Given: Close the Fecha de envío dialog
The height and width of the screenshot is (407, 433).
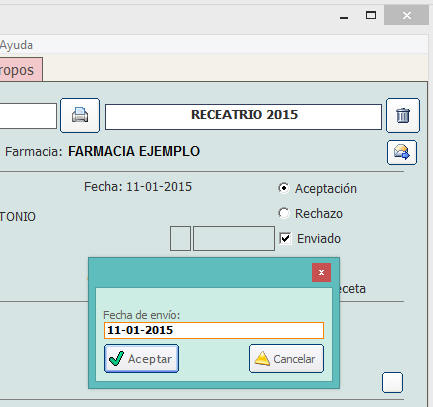Looking at the screenshot, I should pos(321,272).
